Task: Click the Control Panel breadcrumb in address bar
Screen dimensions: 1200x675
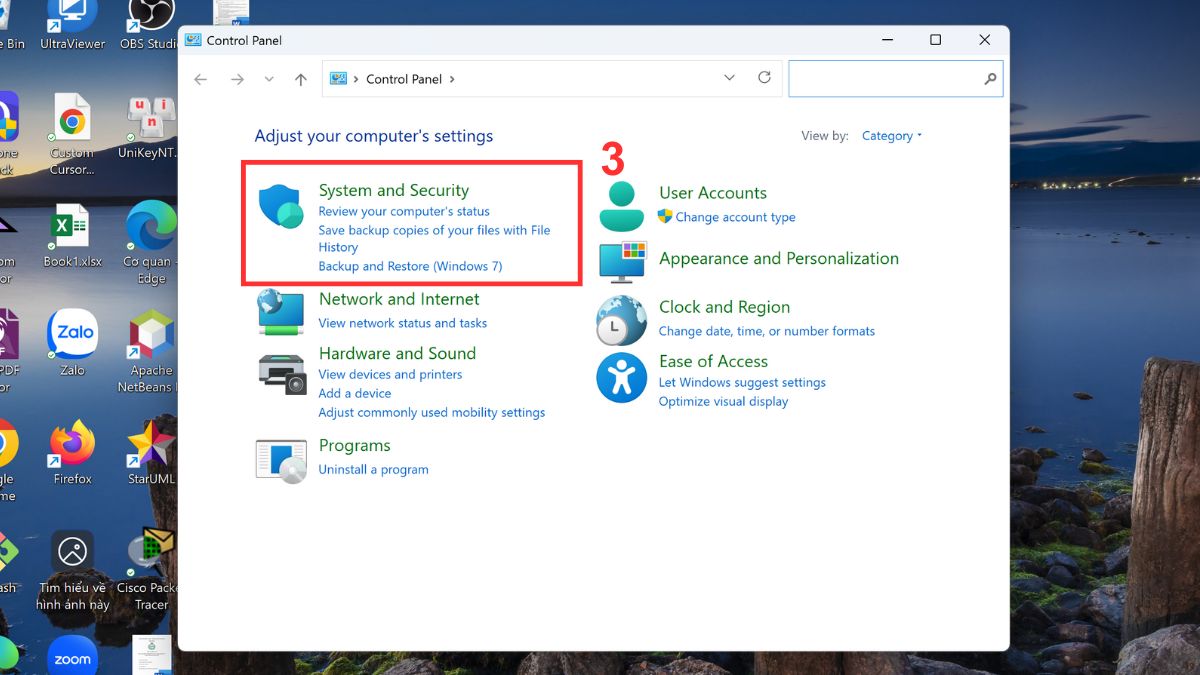Action: (404, 79)
